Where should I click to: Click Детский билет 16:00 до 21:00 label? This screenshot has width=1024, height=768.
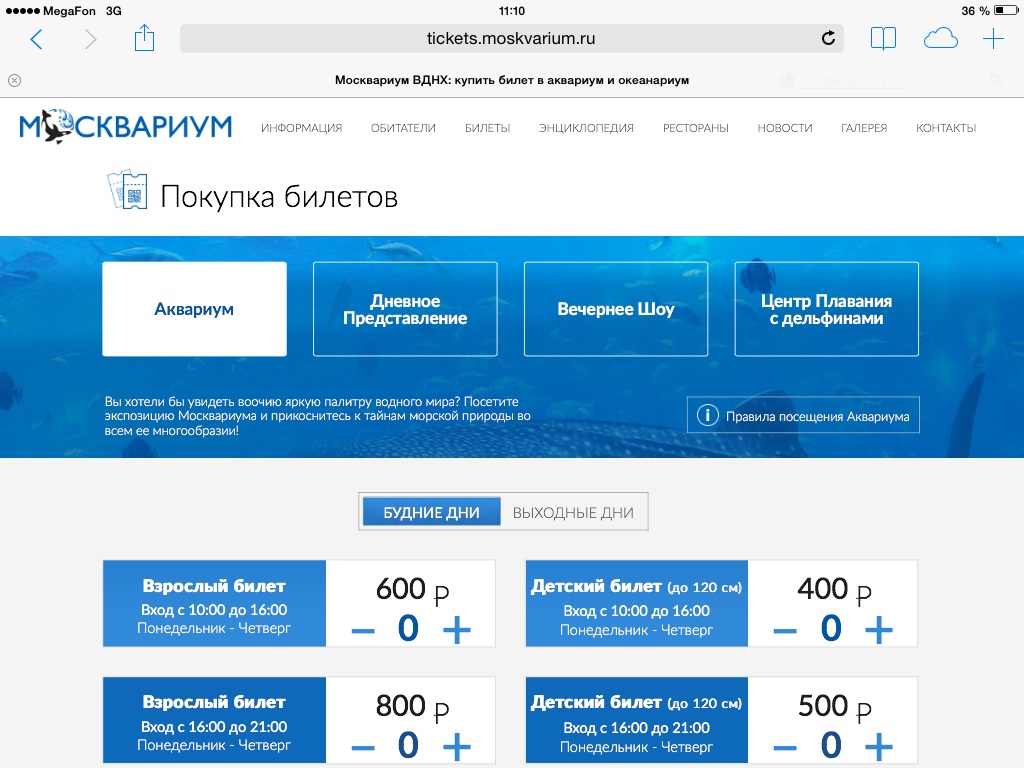point(637,720)
